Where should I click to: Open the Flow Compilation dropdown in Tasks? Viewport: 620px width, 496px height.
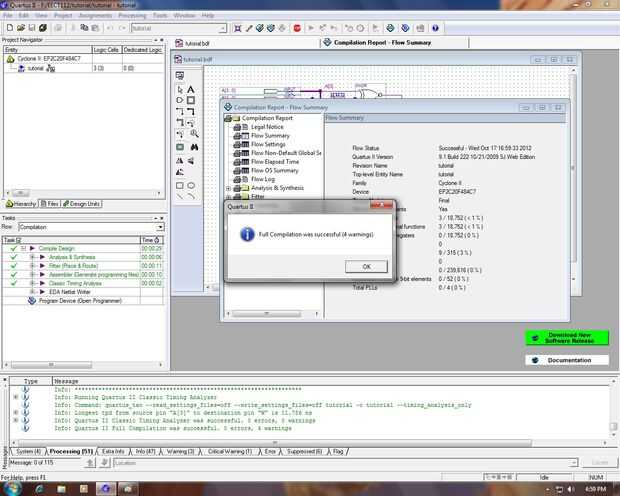tap(160, 227)
